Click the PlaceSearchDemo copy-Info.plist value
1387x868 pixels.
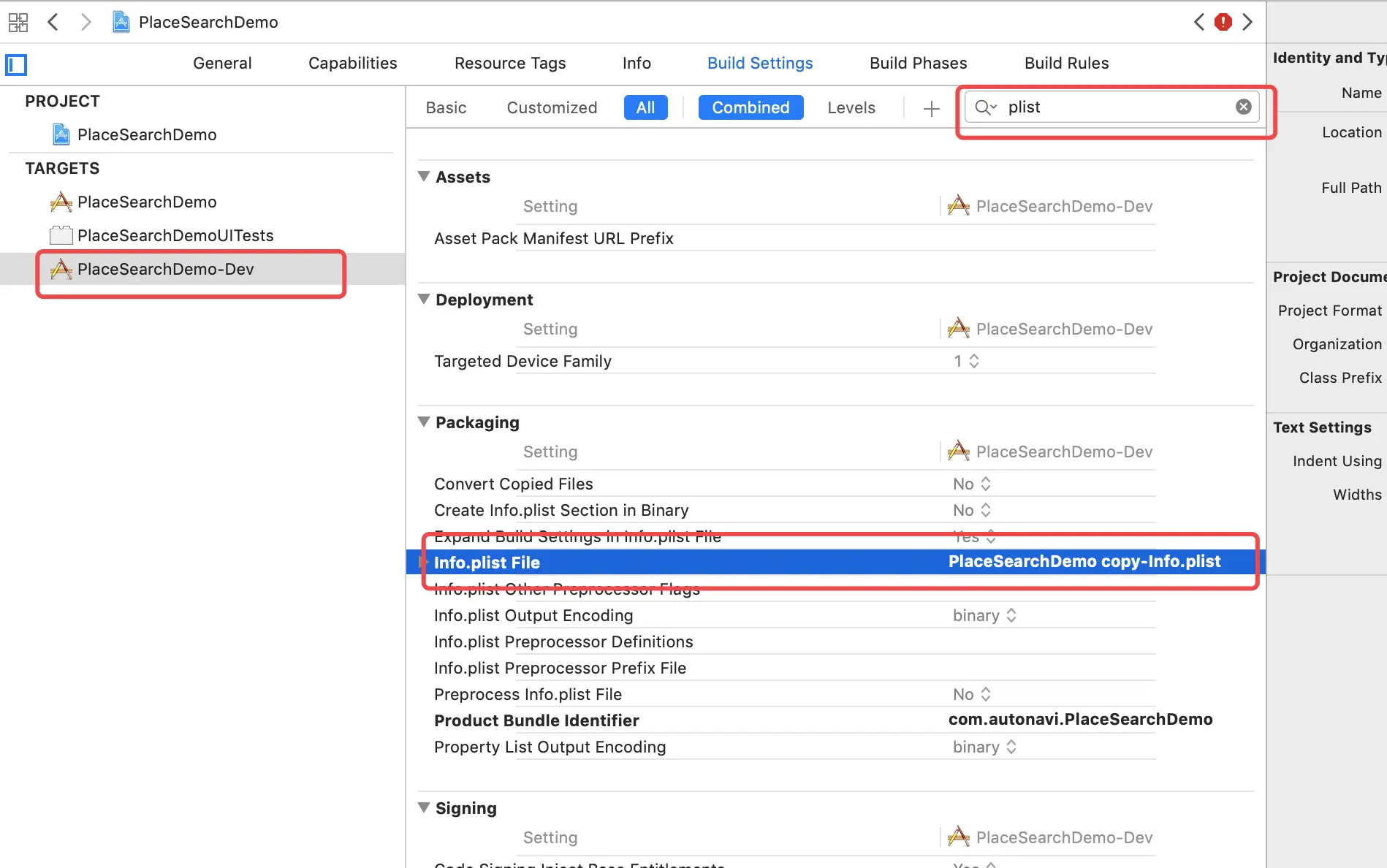(x=1084, y=562)
